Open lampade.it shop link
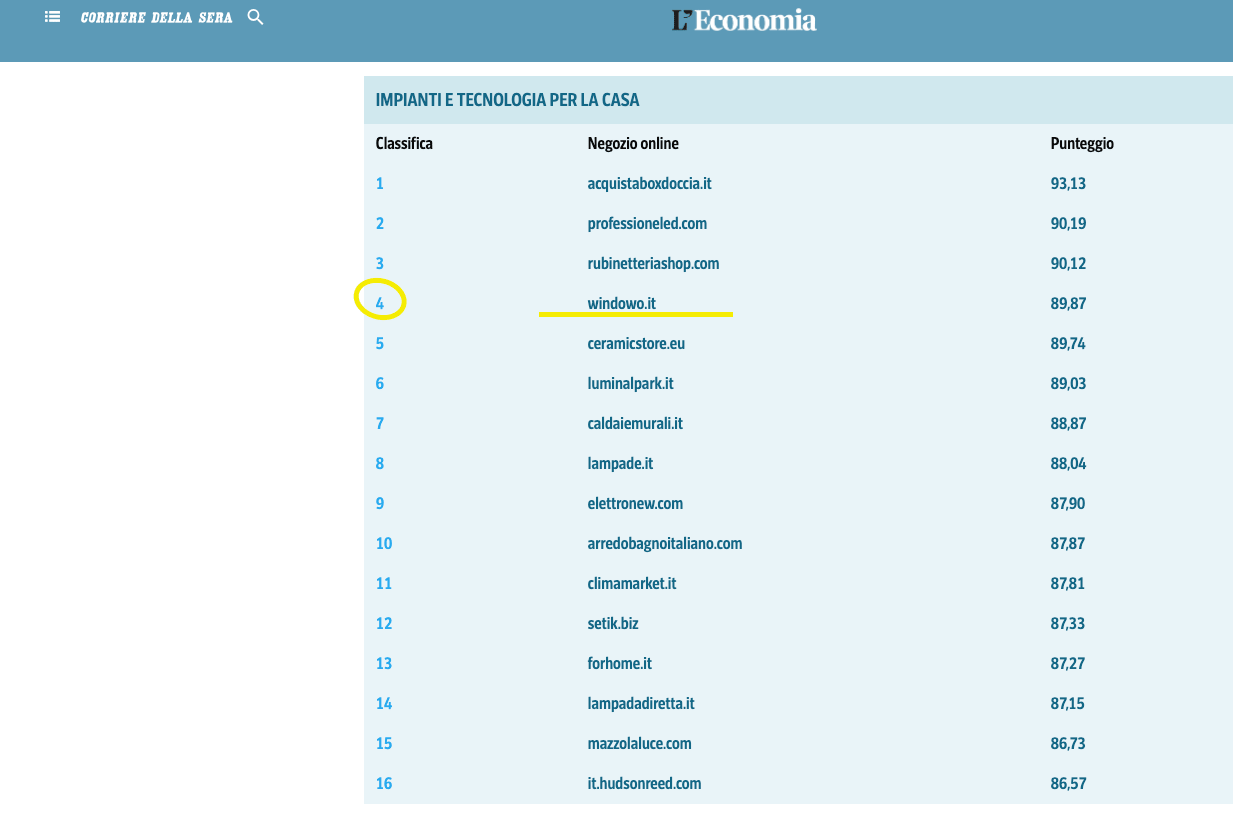The image size is (1233, 816). tap(620, 463)
